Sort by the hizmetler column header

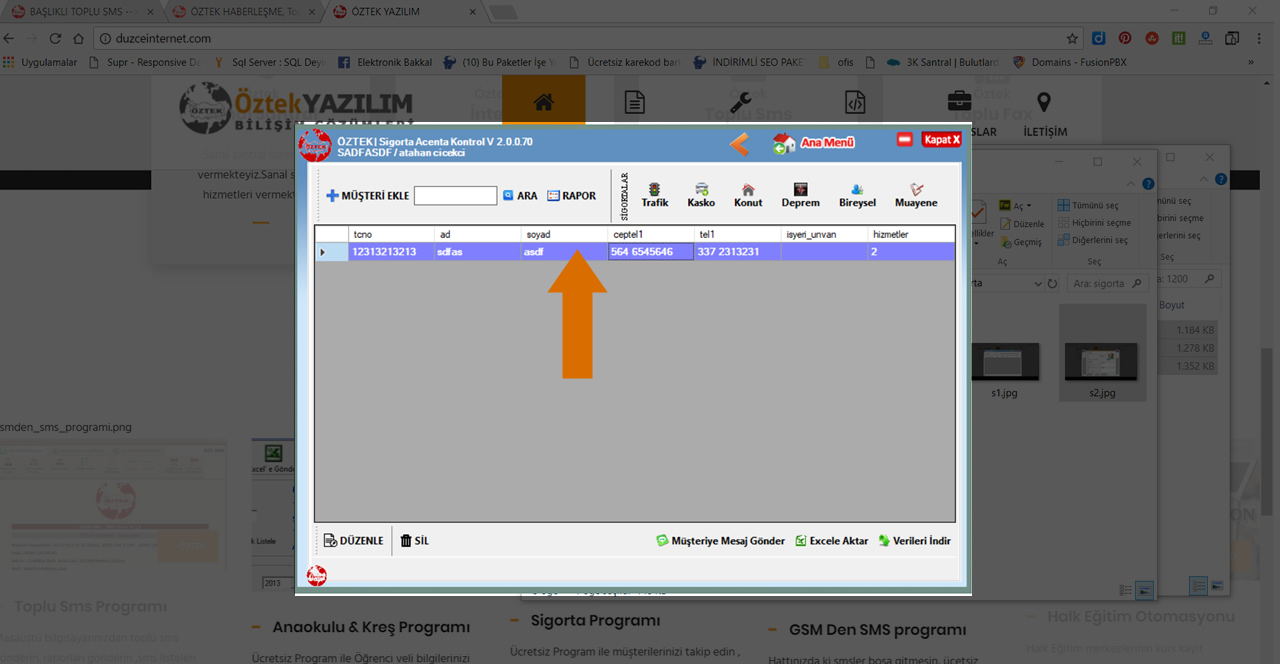click(911, 234)
